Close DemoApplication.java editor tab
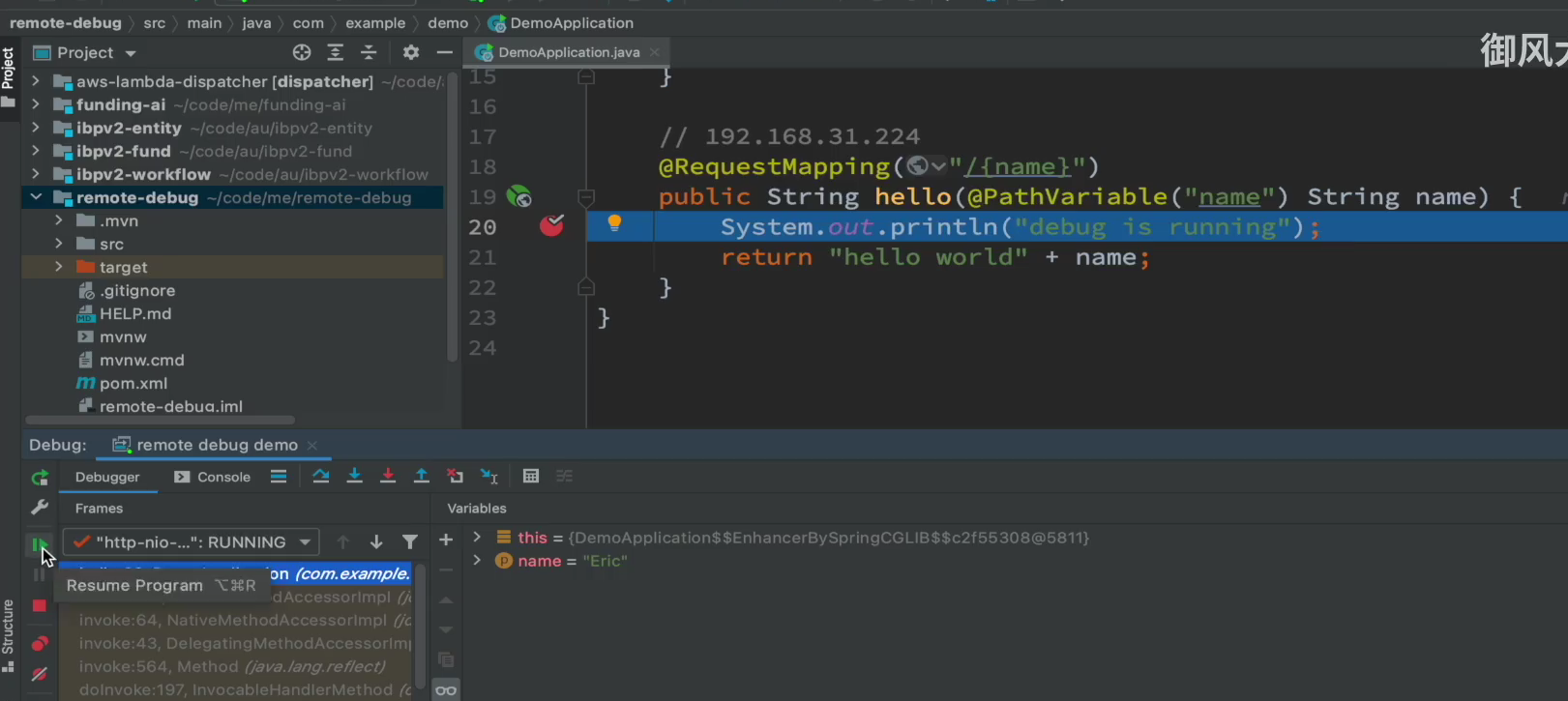Image resolution: width=1568 pixels, height=701 pixels. point(655,52)
